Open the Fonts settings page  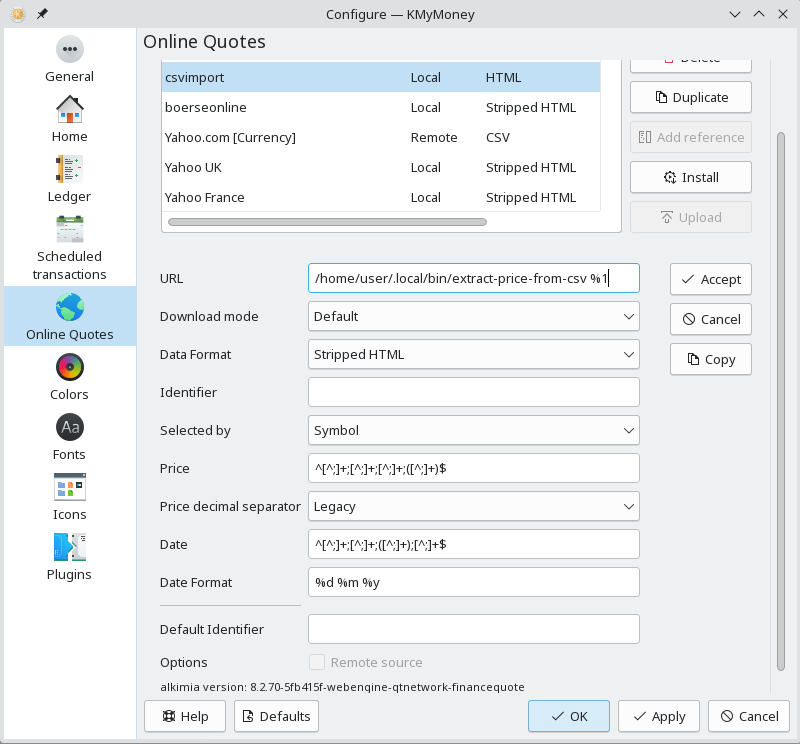[x=69, y=437]
